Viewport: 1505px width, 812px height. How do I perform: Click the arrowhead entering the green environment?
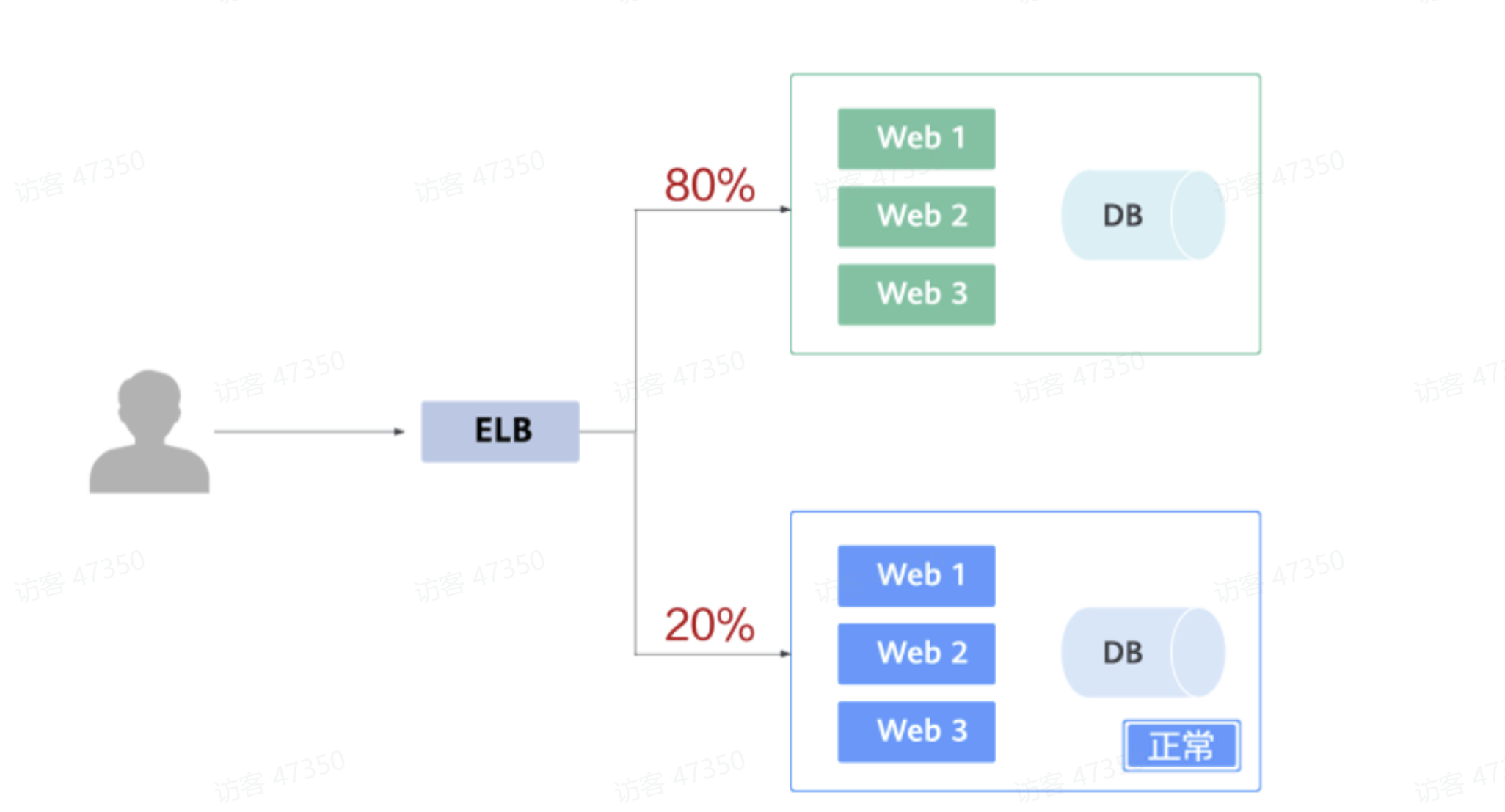tap(784, 210)
